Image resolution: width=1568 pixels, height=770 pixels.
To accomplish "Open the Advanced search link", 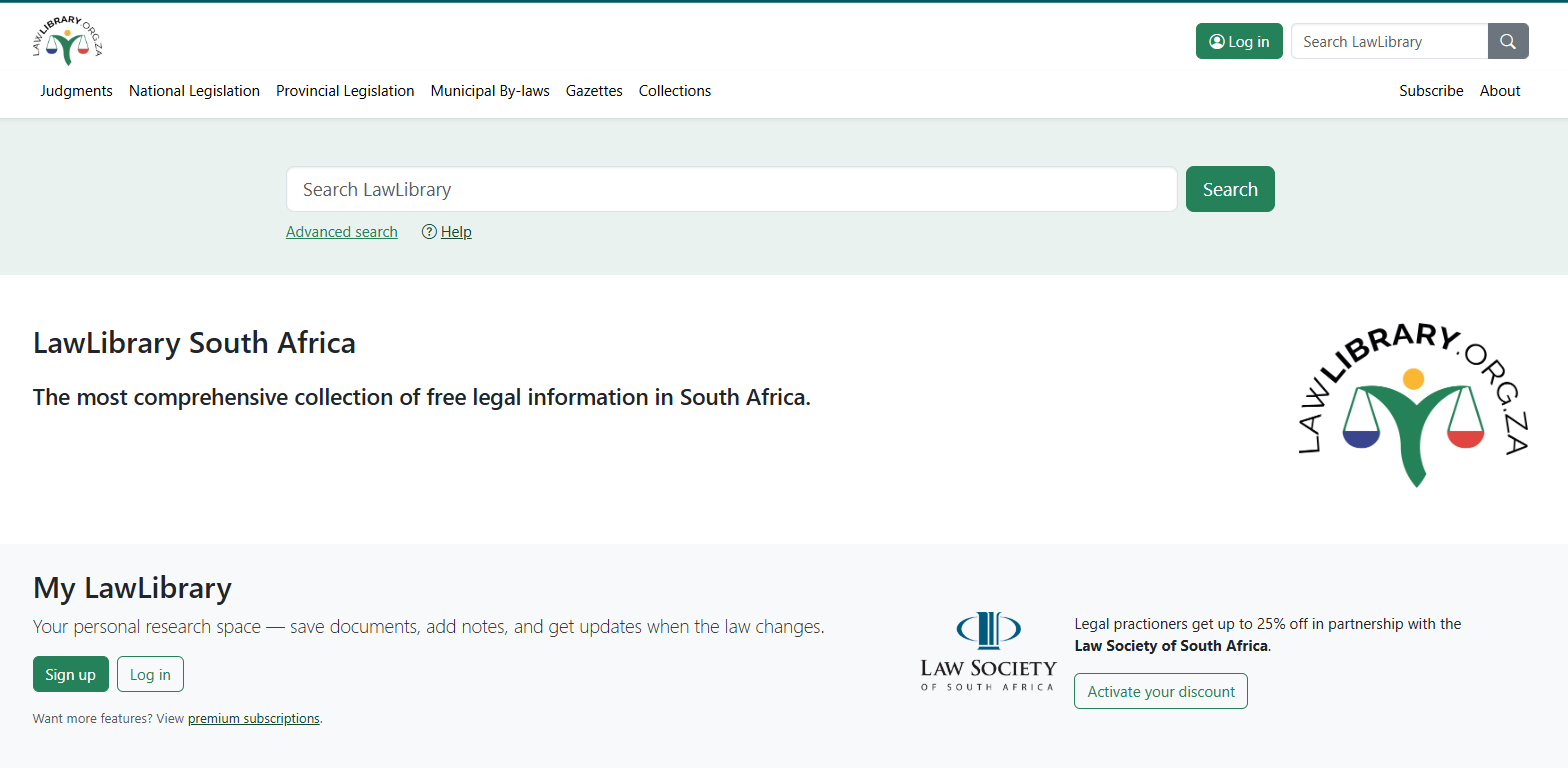I will [342, 232].
